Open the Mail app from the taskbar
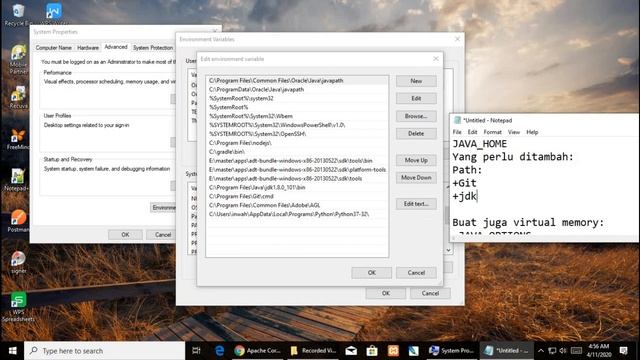The width and height of the screenshot is (640, 360). point(351,351)
